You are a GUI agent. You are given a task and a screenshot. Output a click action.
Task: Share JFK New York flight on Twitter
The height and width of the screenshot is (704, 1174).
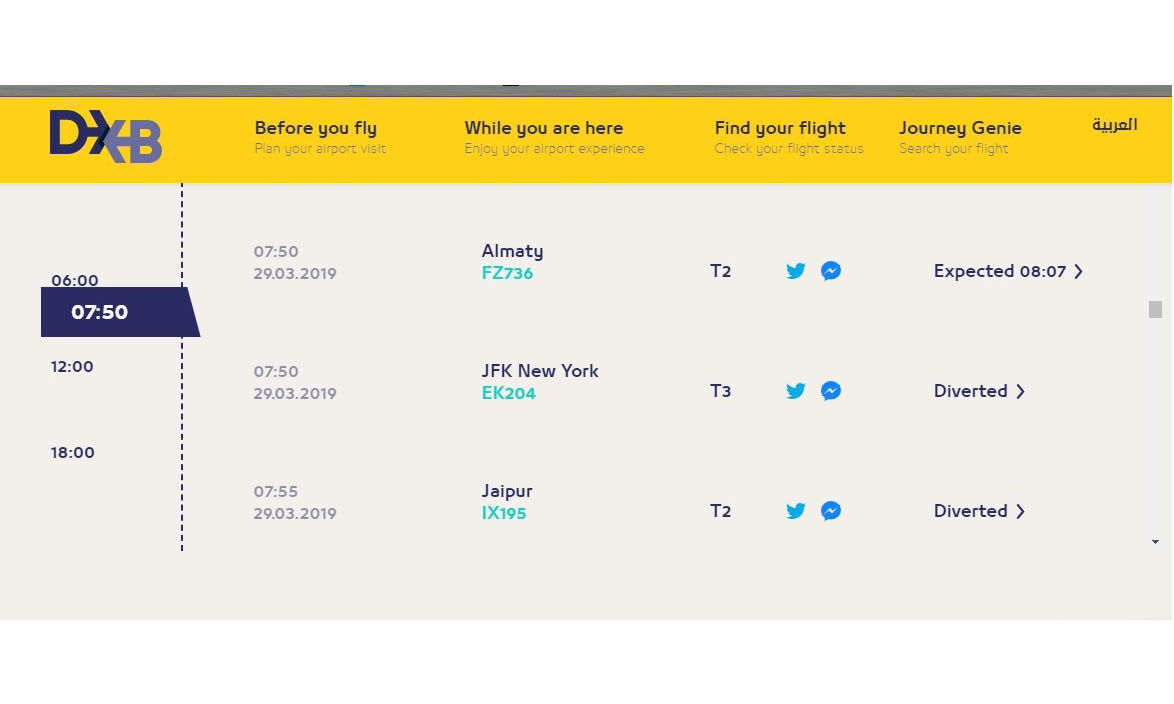click(x=796, y=391)
